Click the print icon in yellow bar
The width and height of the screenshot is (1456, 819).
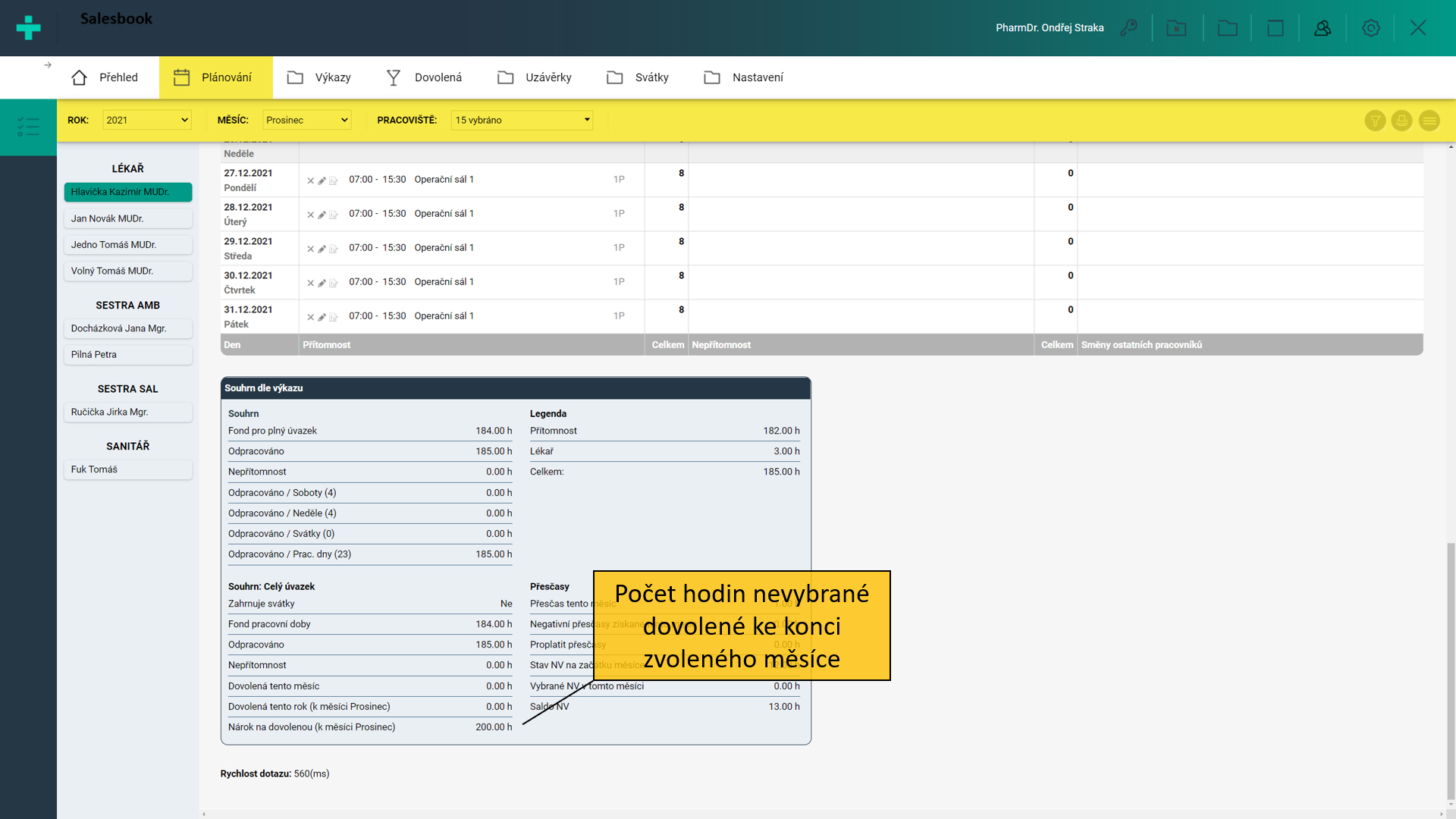(1401, 121)
